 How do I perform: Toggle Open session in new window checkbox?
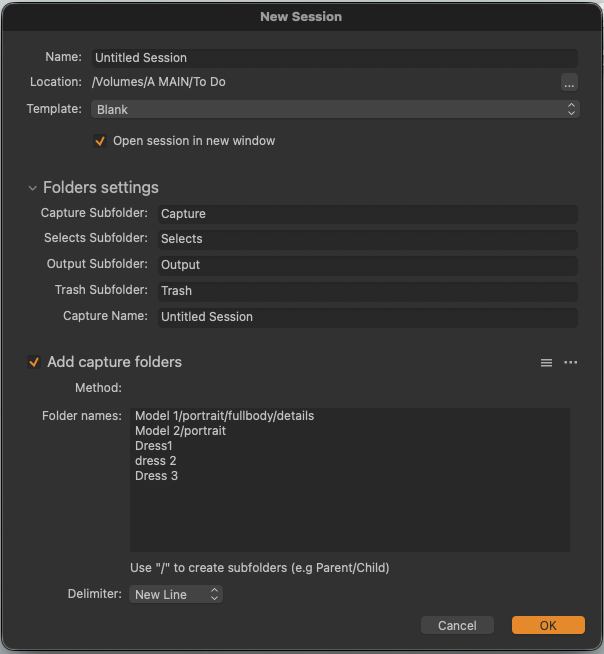[100, 141]
